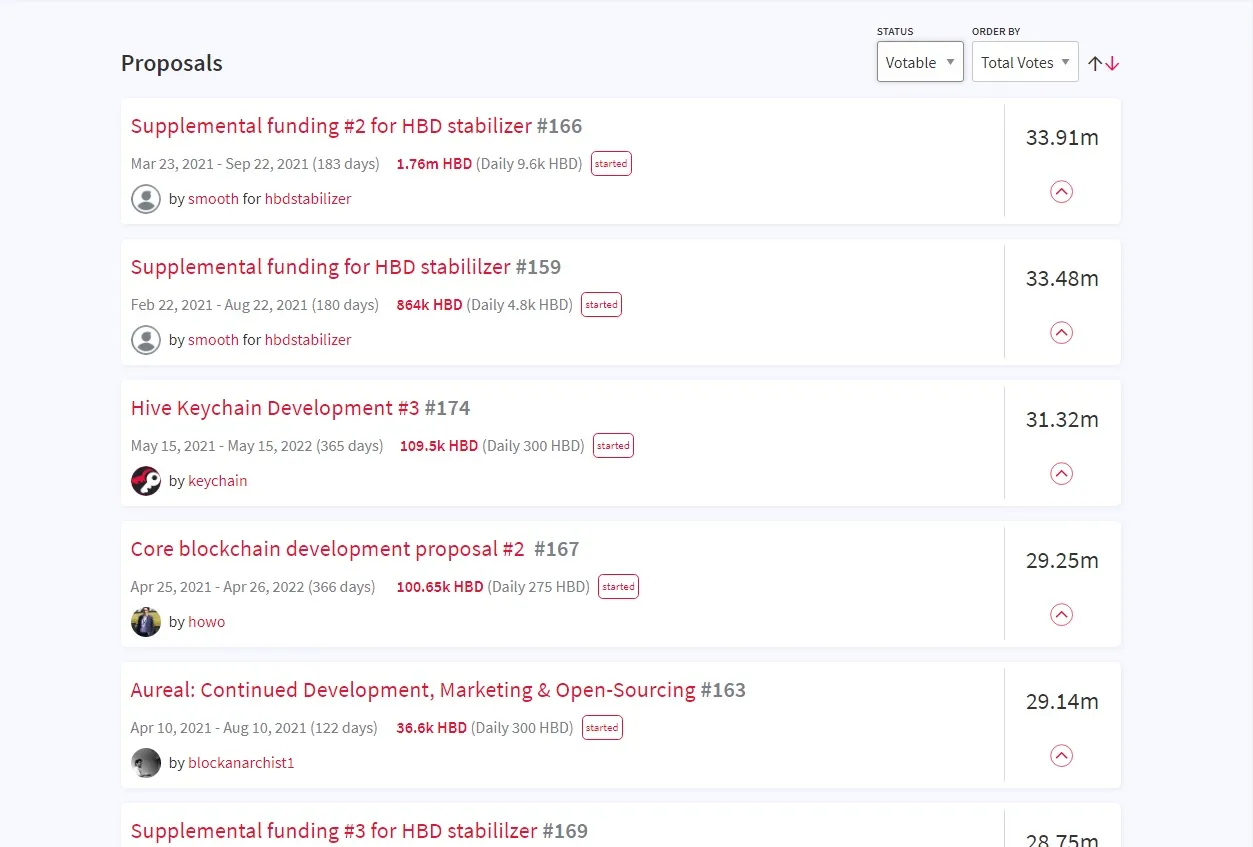Visit hbdstabilizer account on proposal #159

[x=308, y=340]
